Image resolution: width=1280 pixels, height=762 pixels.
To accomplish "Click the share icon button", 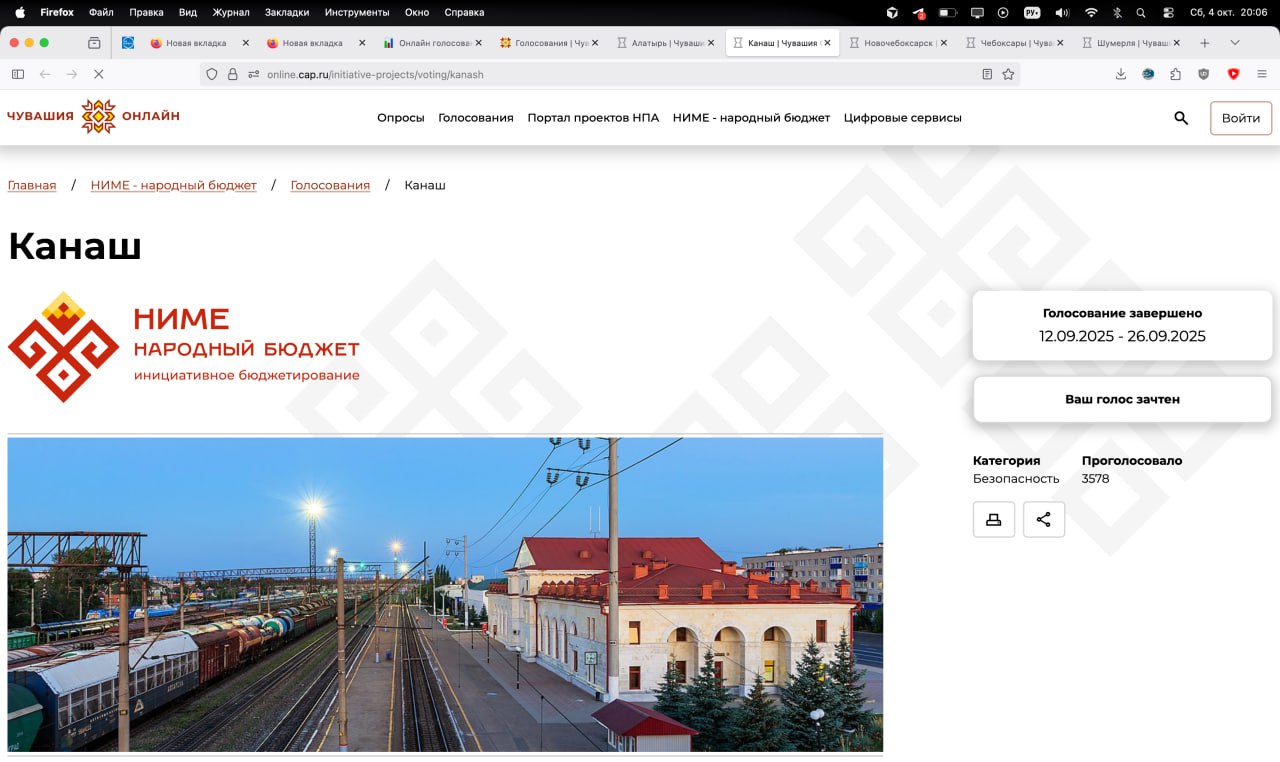I will coord(1043,519).
